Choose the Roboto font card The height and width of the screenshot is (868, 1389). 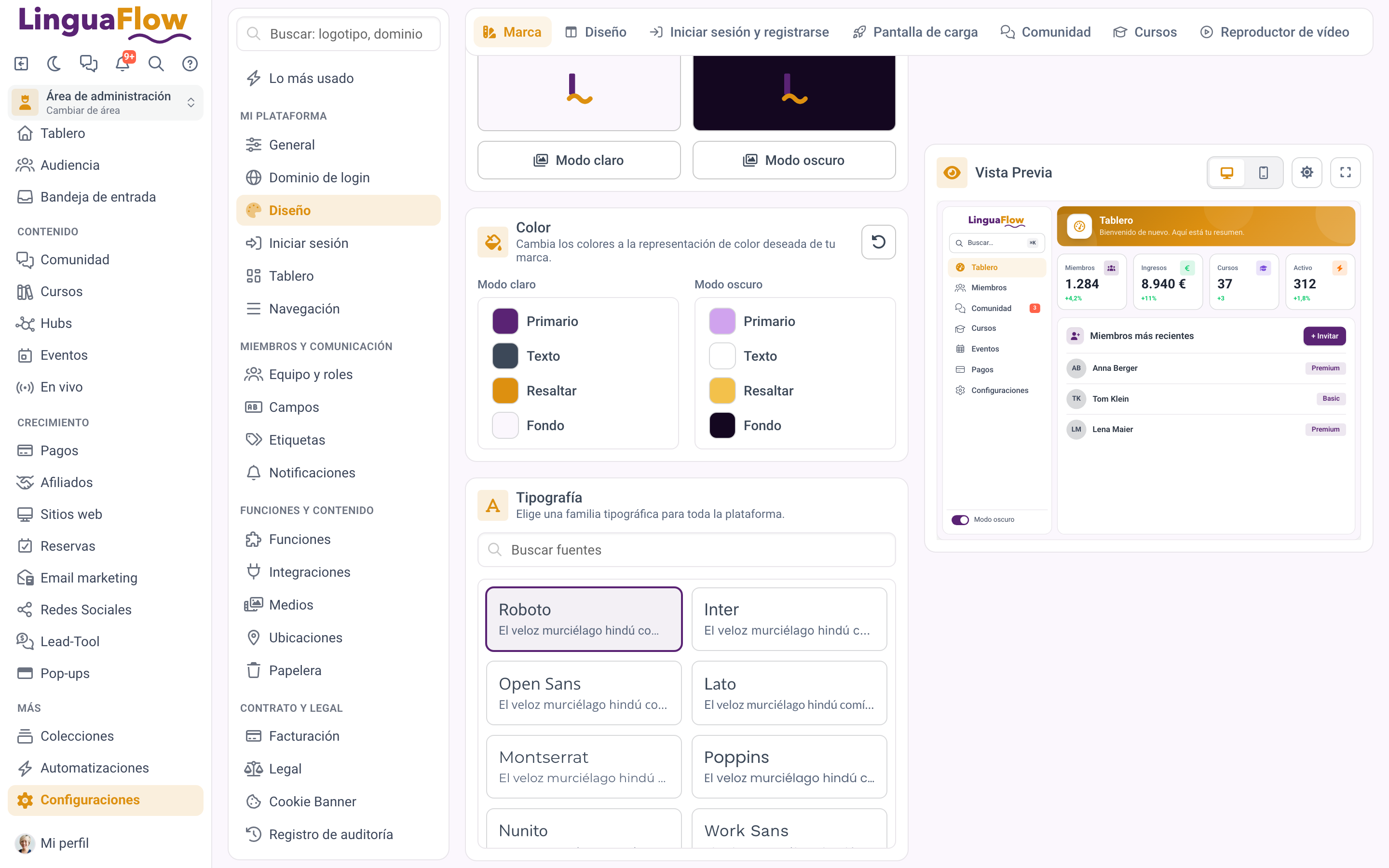point(584,619)
